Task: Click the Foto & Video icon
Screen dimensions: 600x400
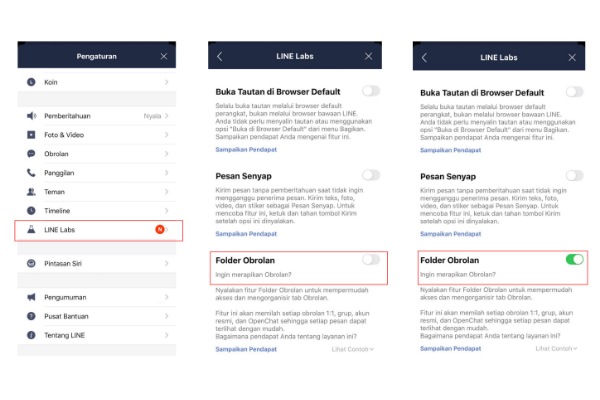Action: pos(31,134)
